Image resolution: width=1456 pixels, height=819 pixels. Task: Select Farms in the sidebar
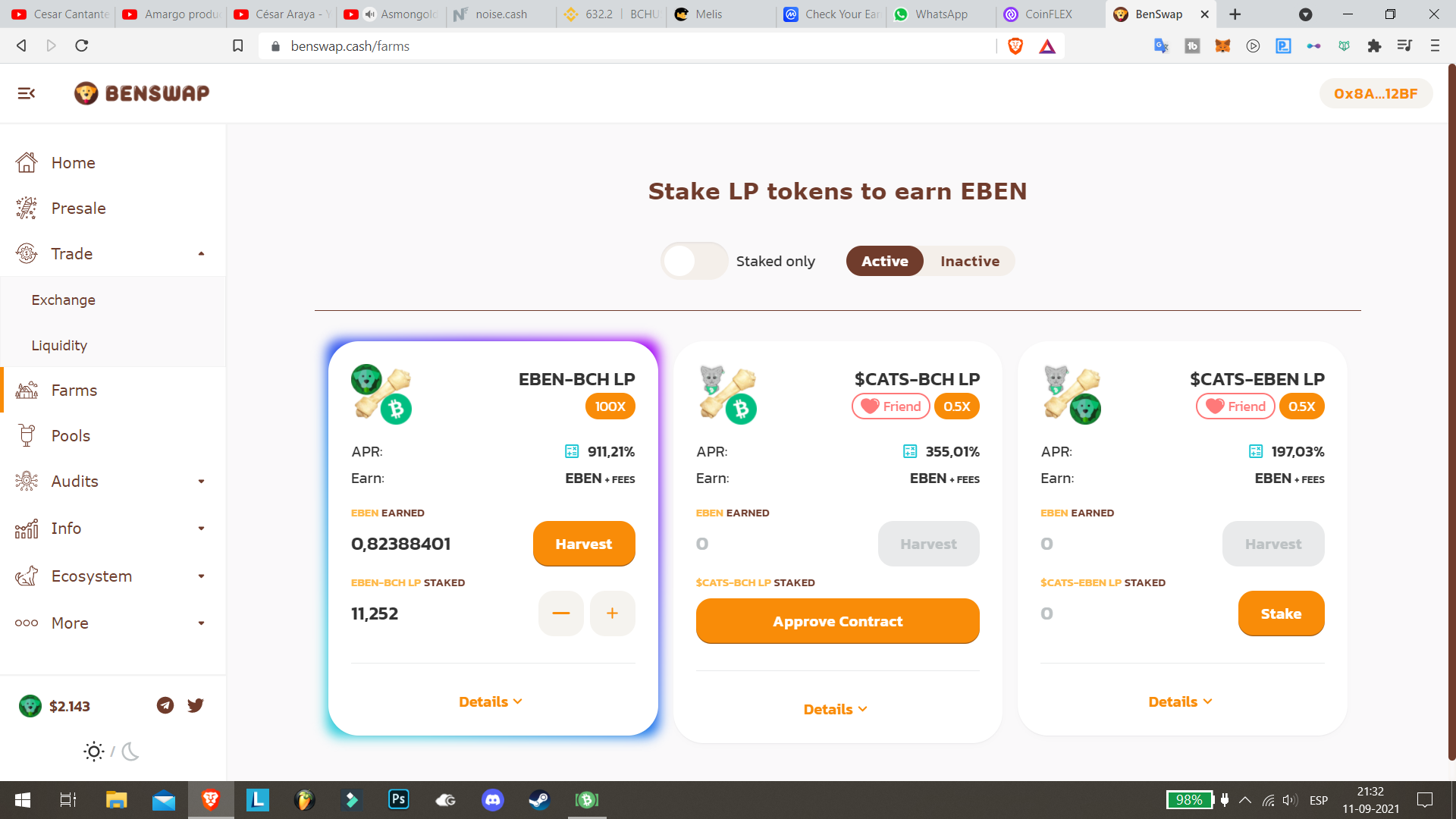(x=112, y=391)
